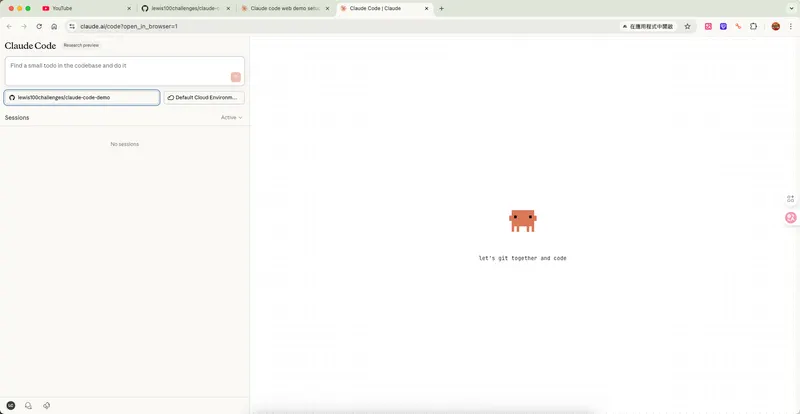Screen dimensions: 800x414
Task: Close the YouTube tab
Action: tap(129, 9)
